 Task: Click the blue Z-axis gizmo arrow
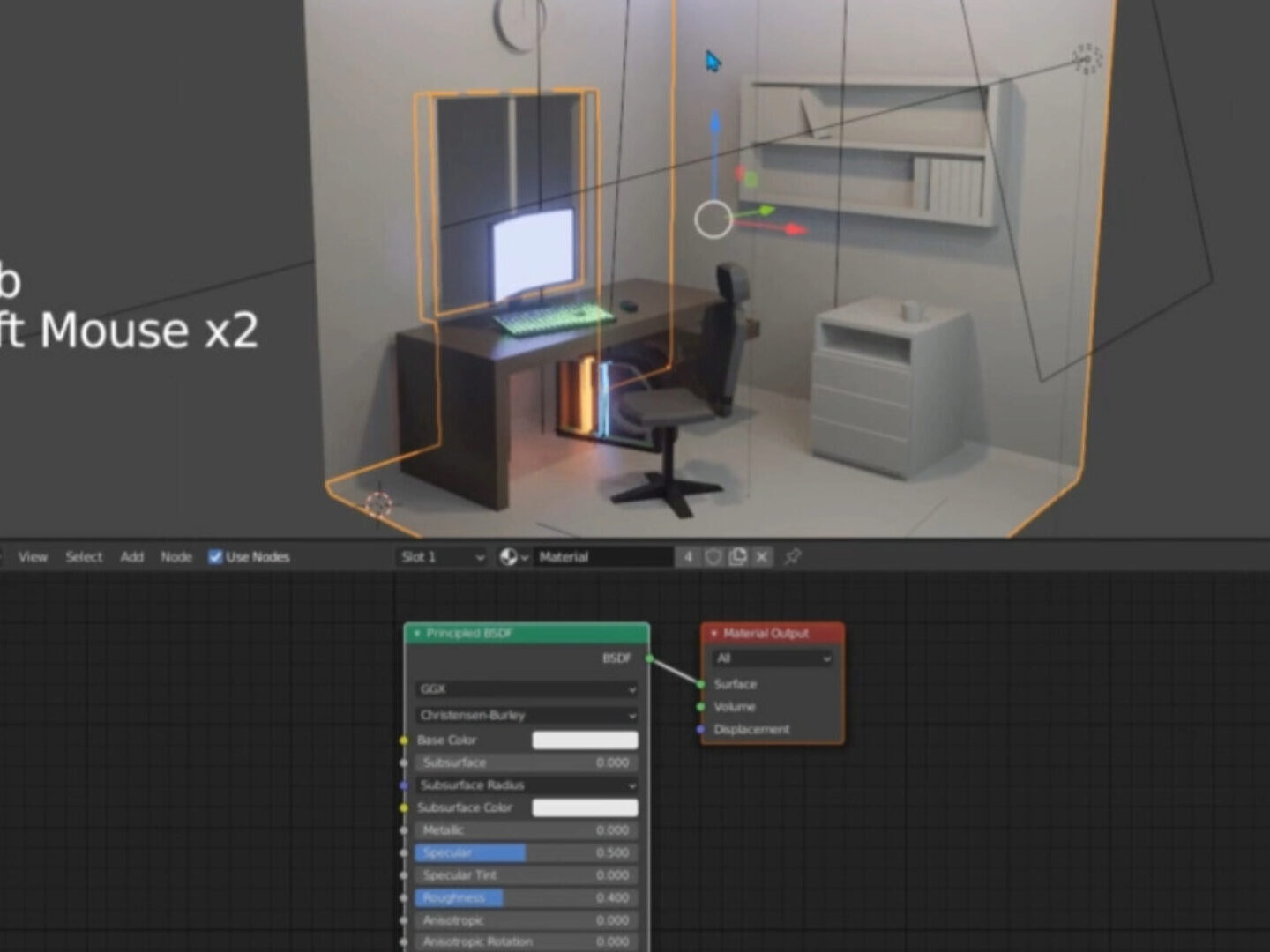click(x=715, y=123)
